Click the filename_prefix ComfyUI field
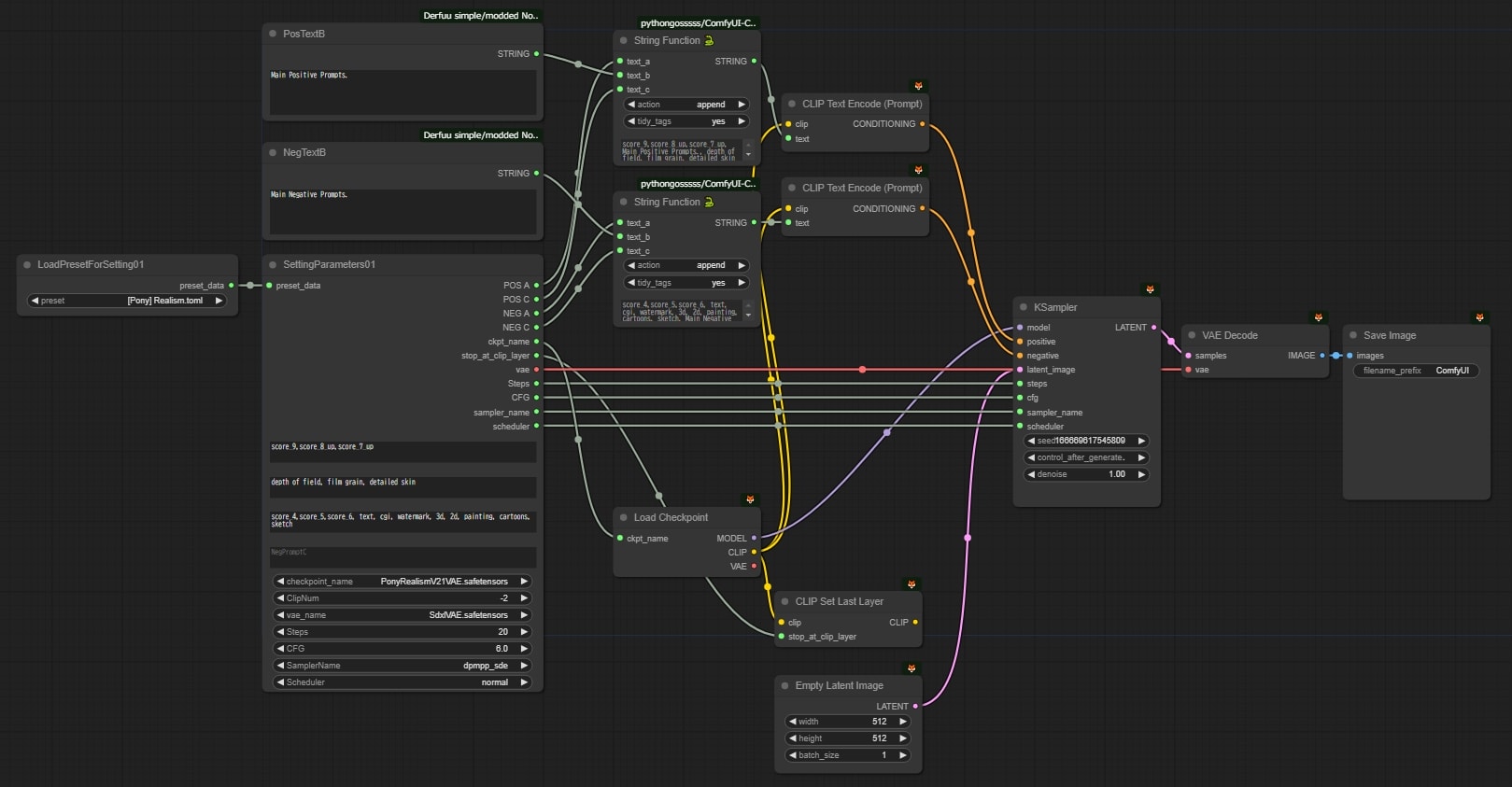The width and height of the screenshot is (1512, 787). [1416, 371]
